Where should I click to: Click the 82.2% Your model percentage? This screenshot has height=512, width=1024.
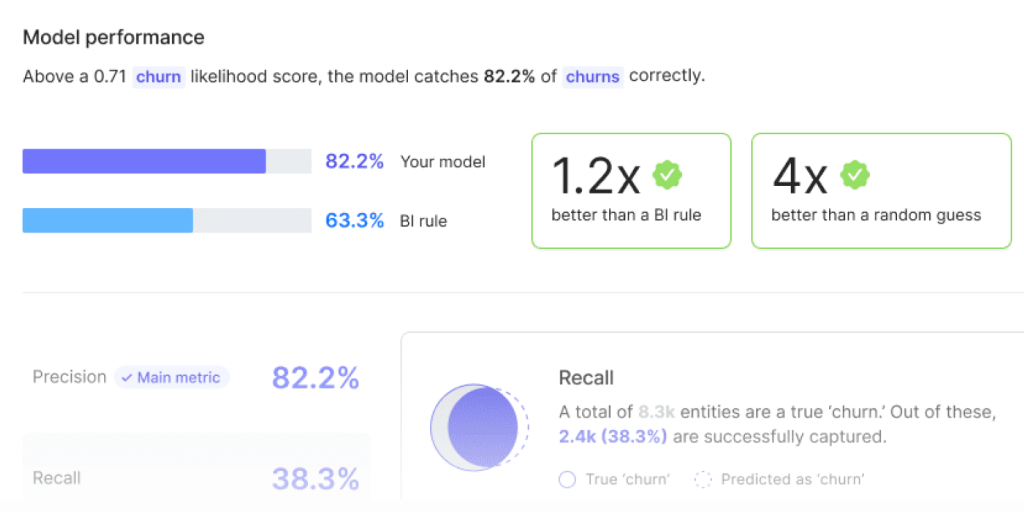tap(354, 161)
